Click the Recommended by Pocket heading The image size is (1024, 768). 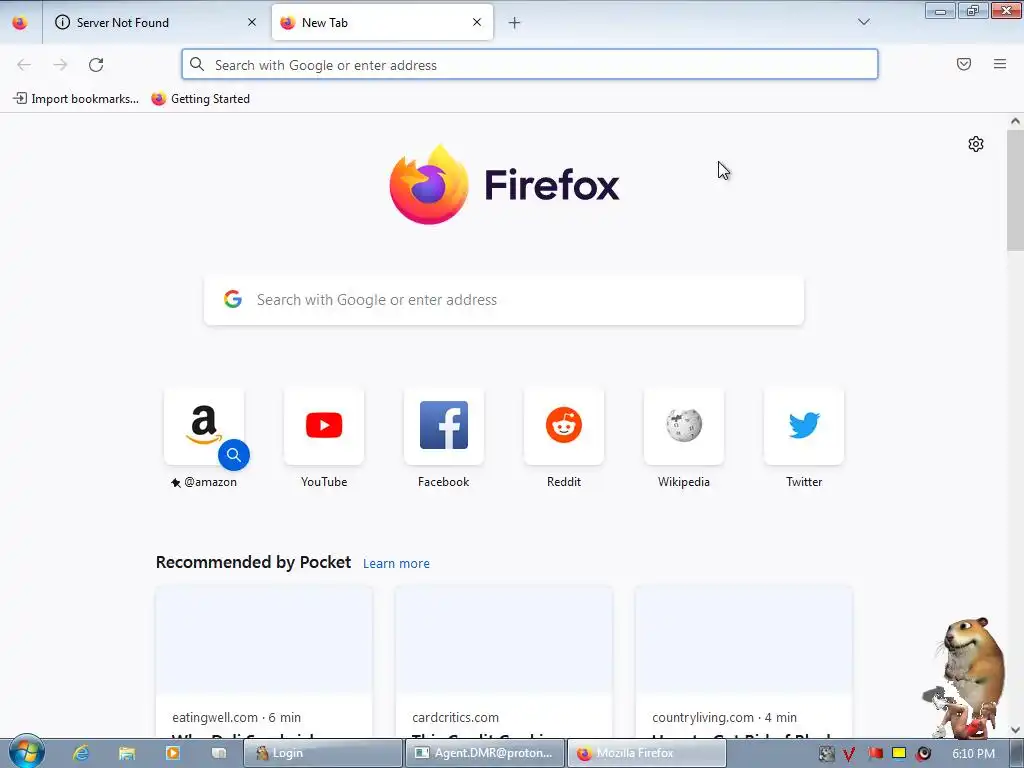point(253,562)
